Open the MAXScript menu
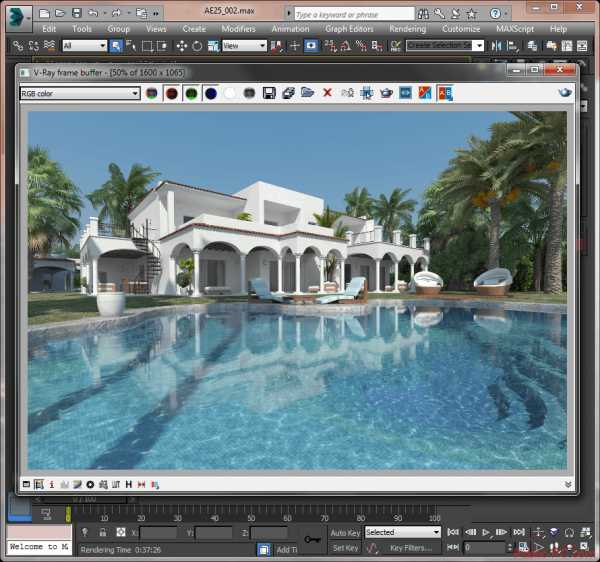The height and width of the screenshot is (562, 600). 515,29
